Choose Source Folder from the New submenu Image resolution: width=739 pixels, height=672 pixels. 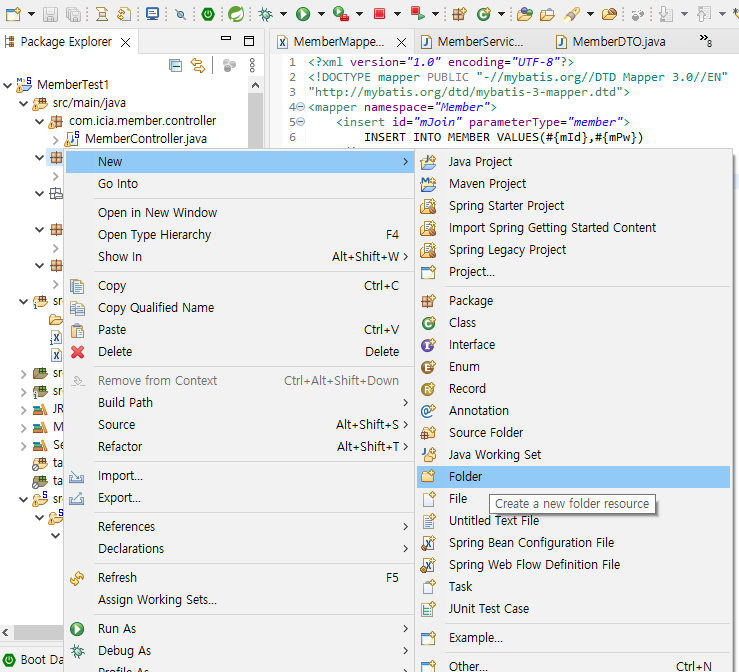point(574,433)
